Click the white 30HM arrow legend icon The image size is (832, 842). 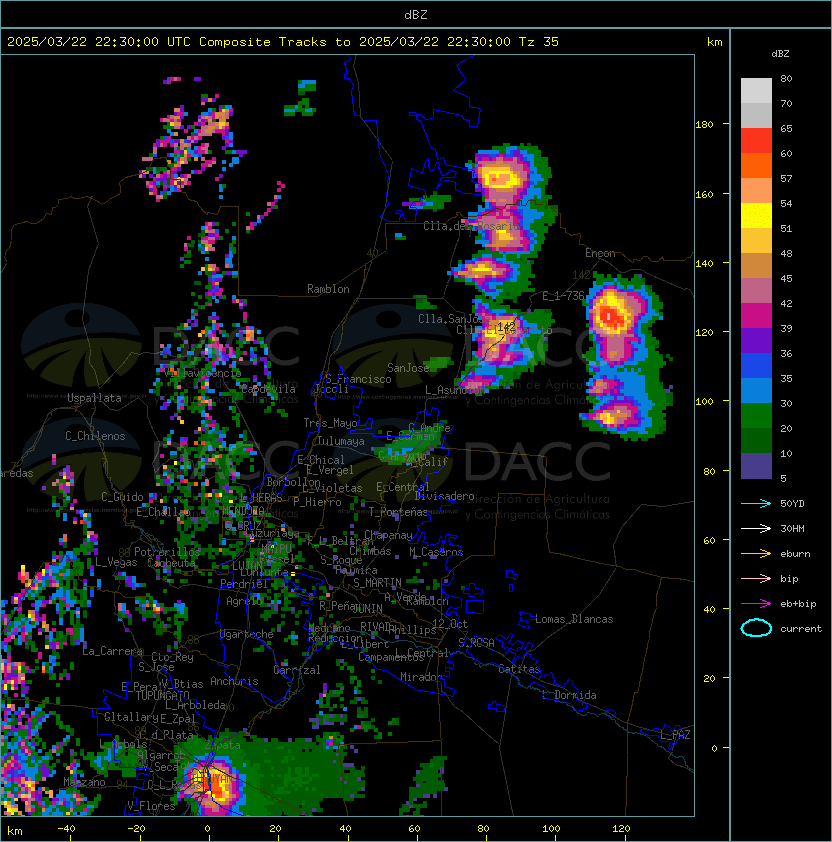(756, 529)
